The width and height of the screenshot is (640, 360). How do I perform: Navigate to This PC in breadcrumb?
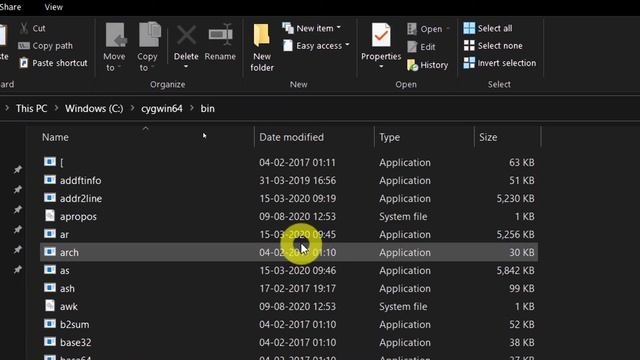pyautogui.click(x=31, y=109)
